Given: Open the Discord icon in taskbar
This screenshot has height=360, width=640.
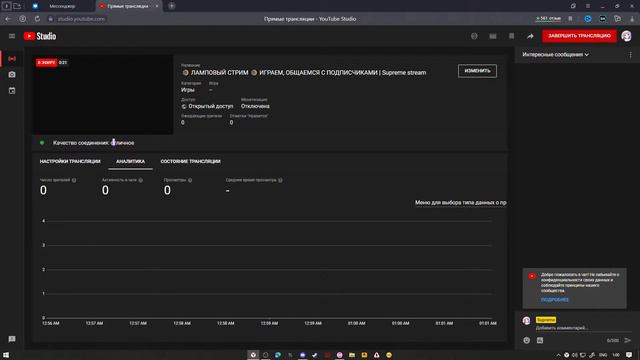Looking at the screenshot, I should click(x=302, y=355).
